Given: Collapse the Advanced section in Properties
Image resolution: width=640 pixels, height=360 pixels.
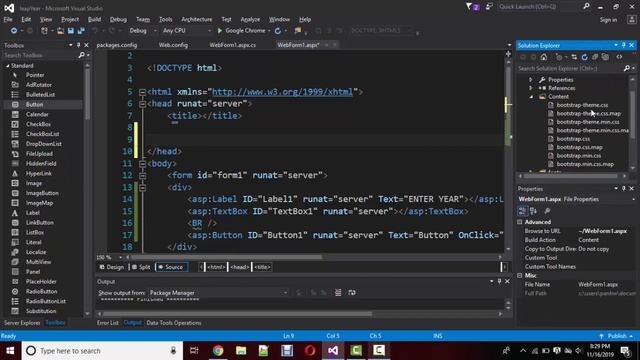Looking at the screenshot, I should pos(520,222).
